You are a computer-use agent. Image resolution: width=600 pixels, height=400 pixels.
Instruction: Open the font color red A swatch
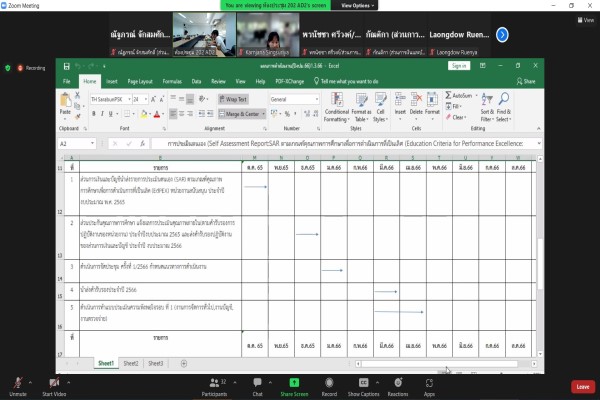pos(157,114)
